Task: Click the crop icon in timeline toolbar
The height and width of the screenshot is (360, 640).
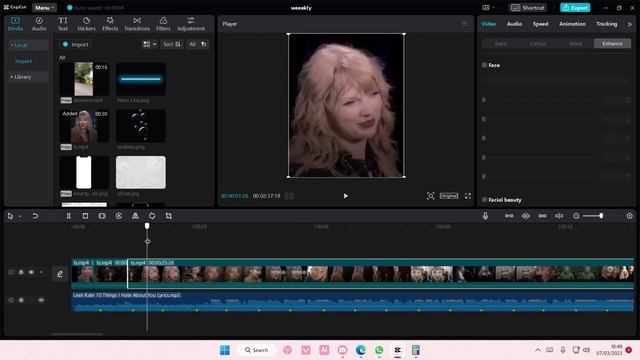Action: 169,216
